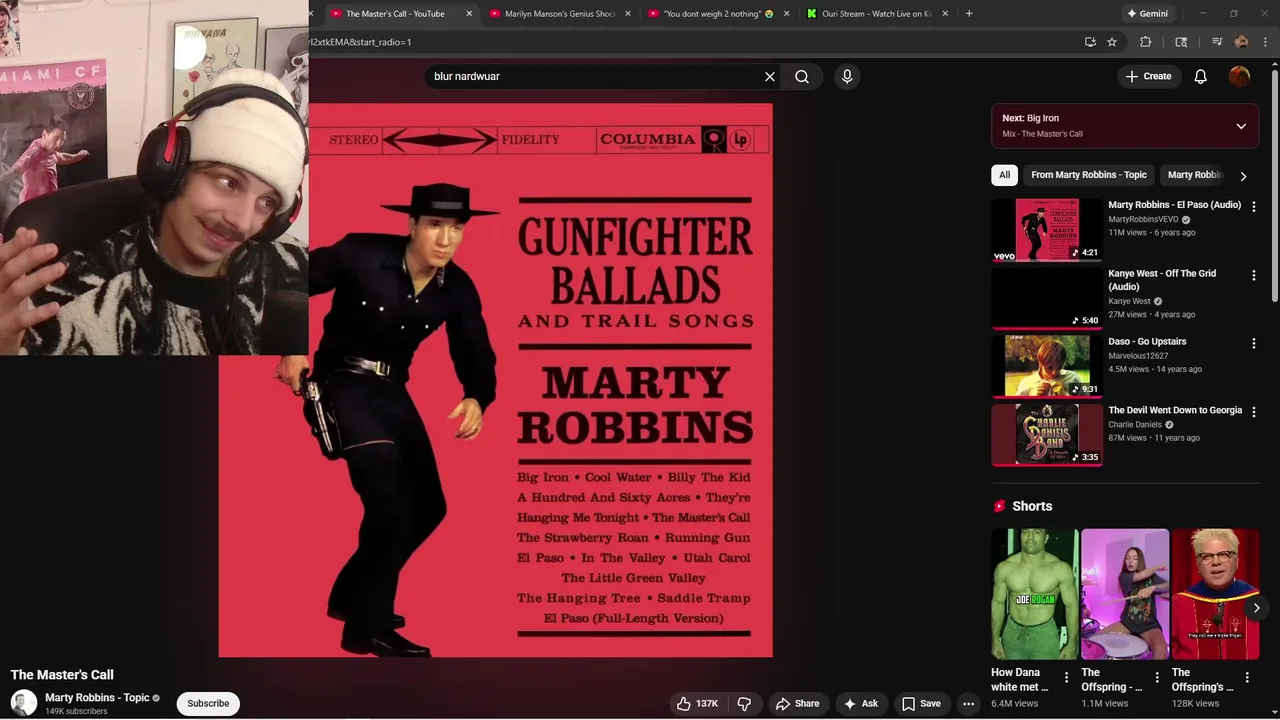
Task: Open more actions ellipsis under video
Action: [968, 704]
